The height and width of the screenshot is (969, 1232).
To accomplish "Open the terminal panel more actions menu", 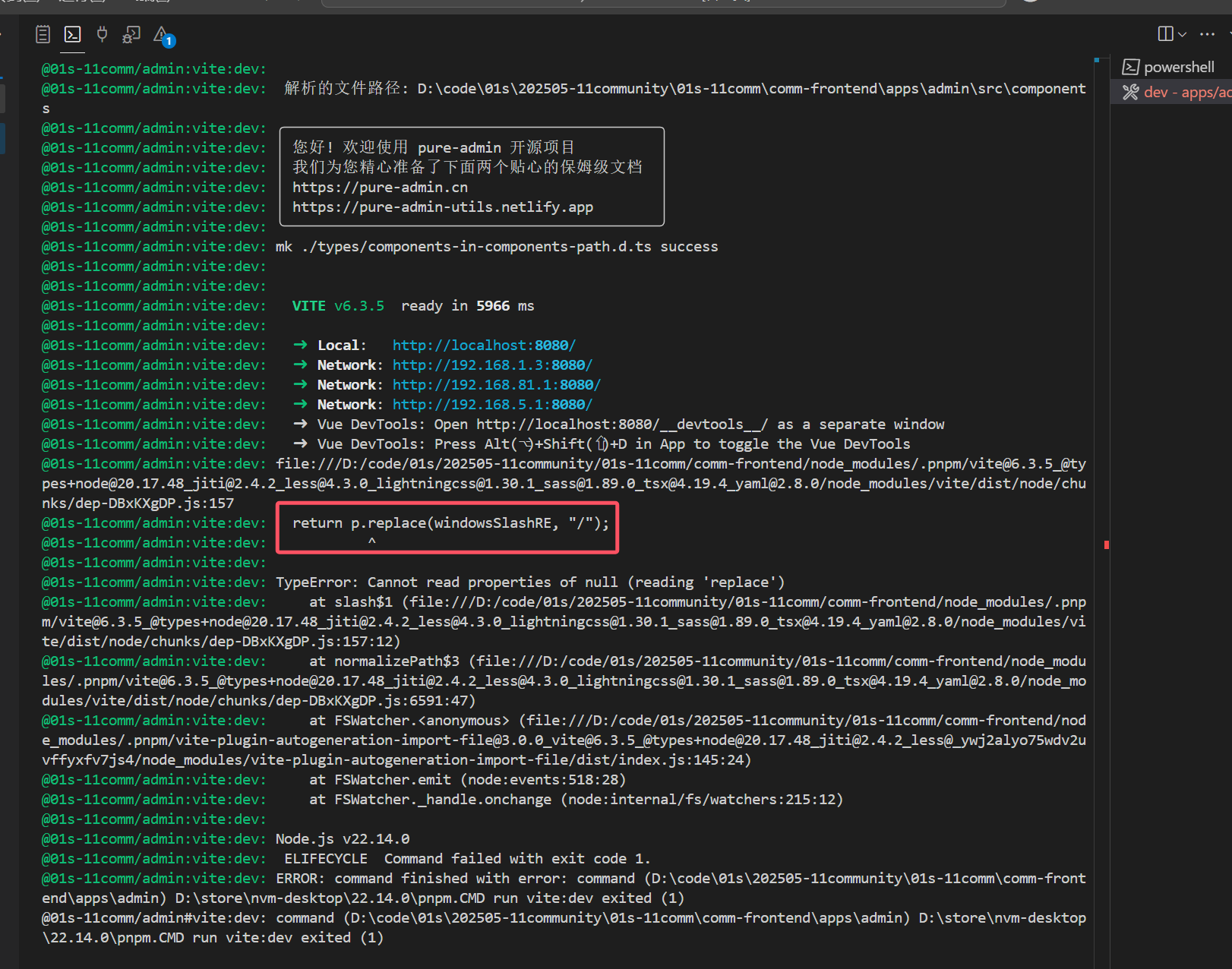I will point(1207,34).
